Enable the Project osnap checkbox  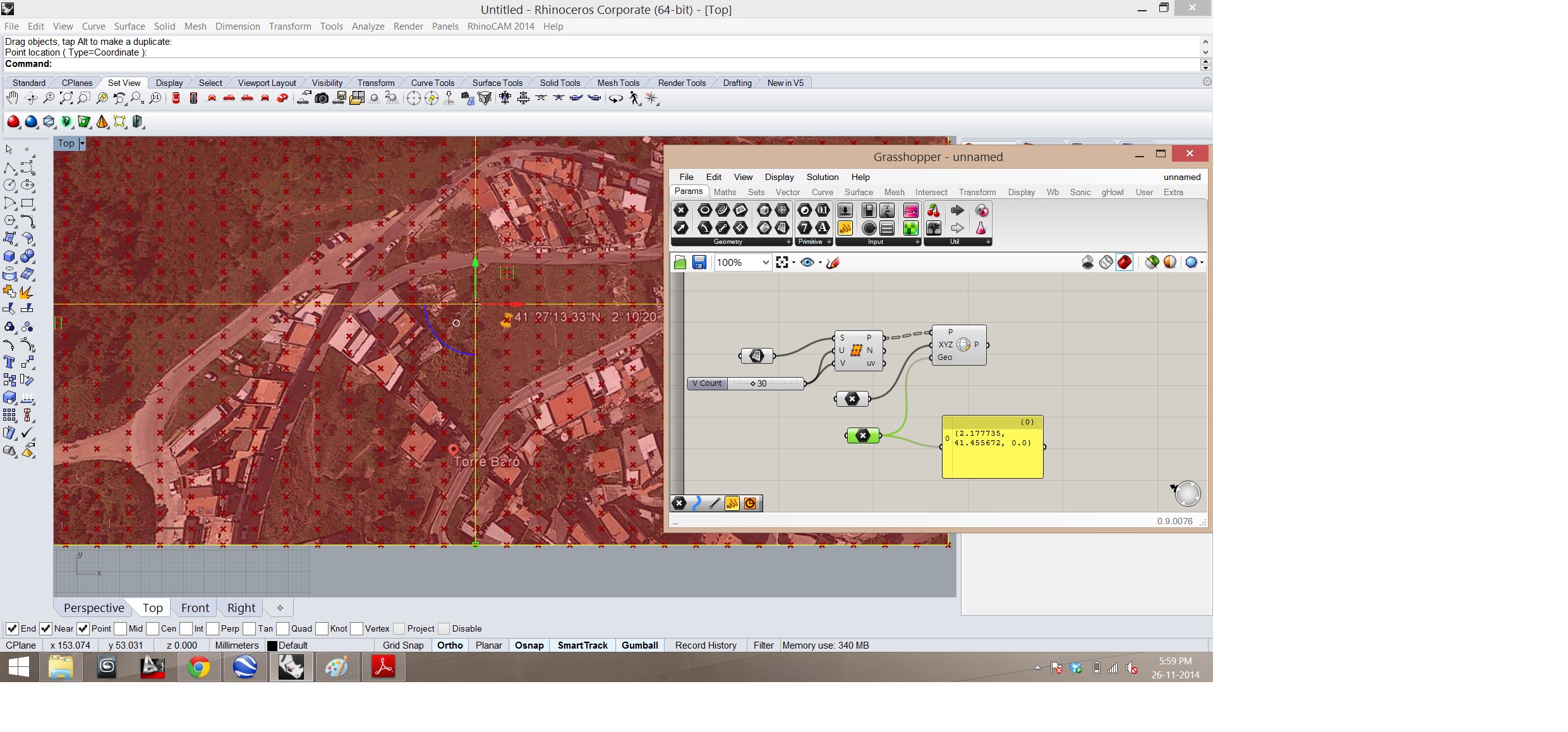(399, 628)
